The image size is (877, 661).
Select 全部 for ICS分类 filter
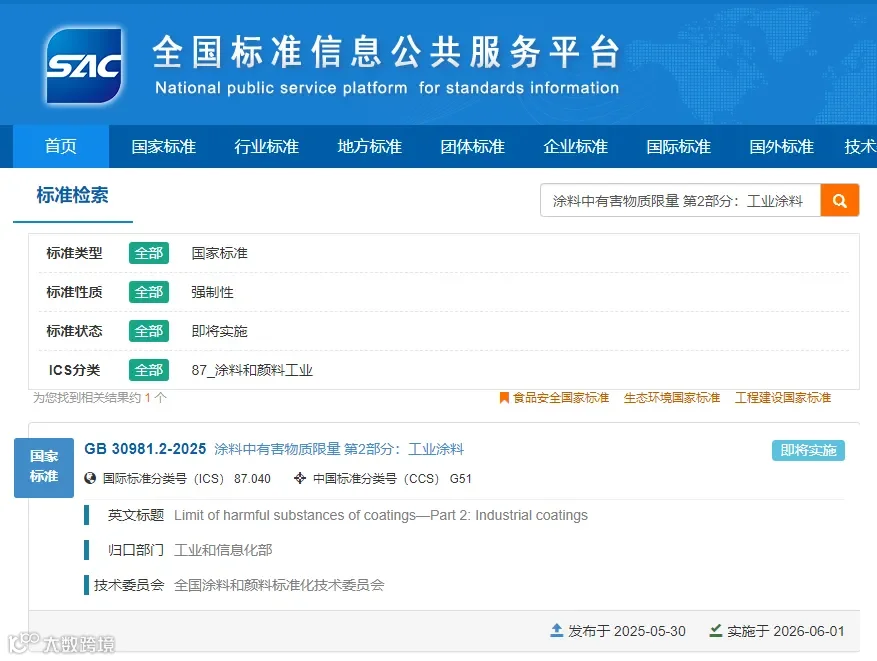(149, 370)
